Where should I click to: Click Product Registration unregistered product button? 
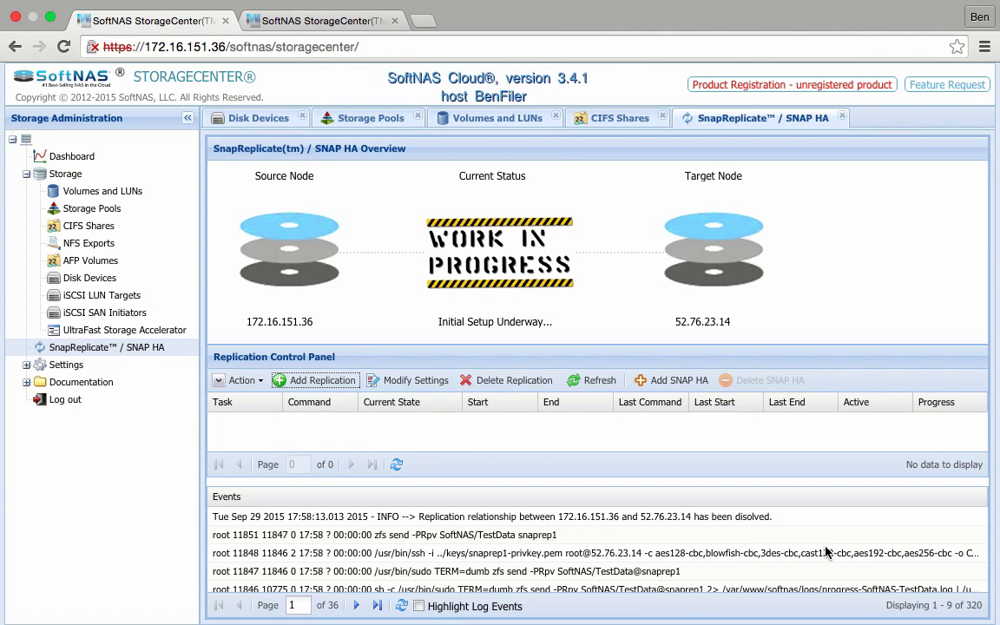click(x=792, y=85)
